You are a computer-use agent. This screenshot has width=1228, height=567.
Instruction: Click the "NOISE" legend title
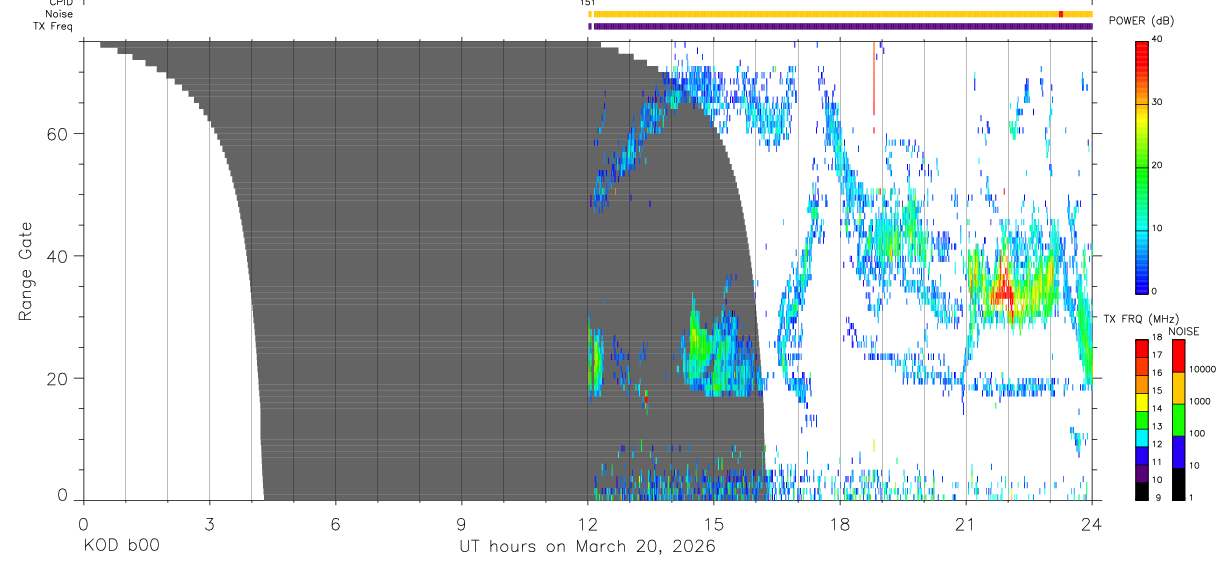pos(1184,331)
